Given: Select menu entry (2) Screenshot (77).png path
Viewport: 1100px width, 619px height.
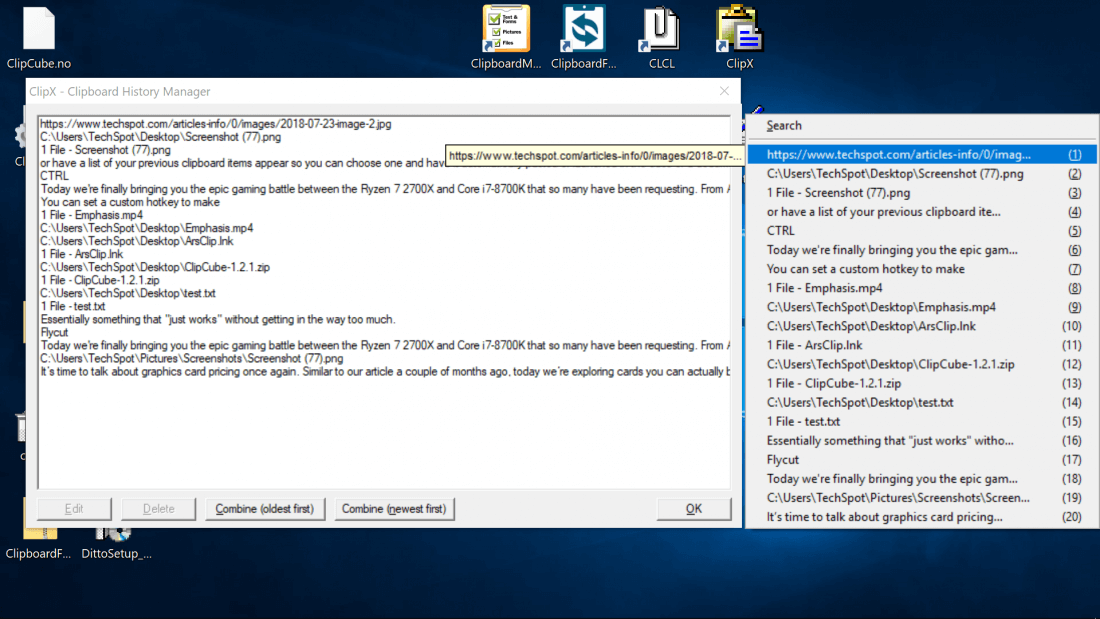Looking at the screenshot, I should click(x=923, y=173).
